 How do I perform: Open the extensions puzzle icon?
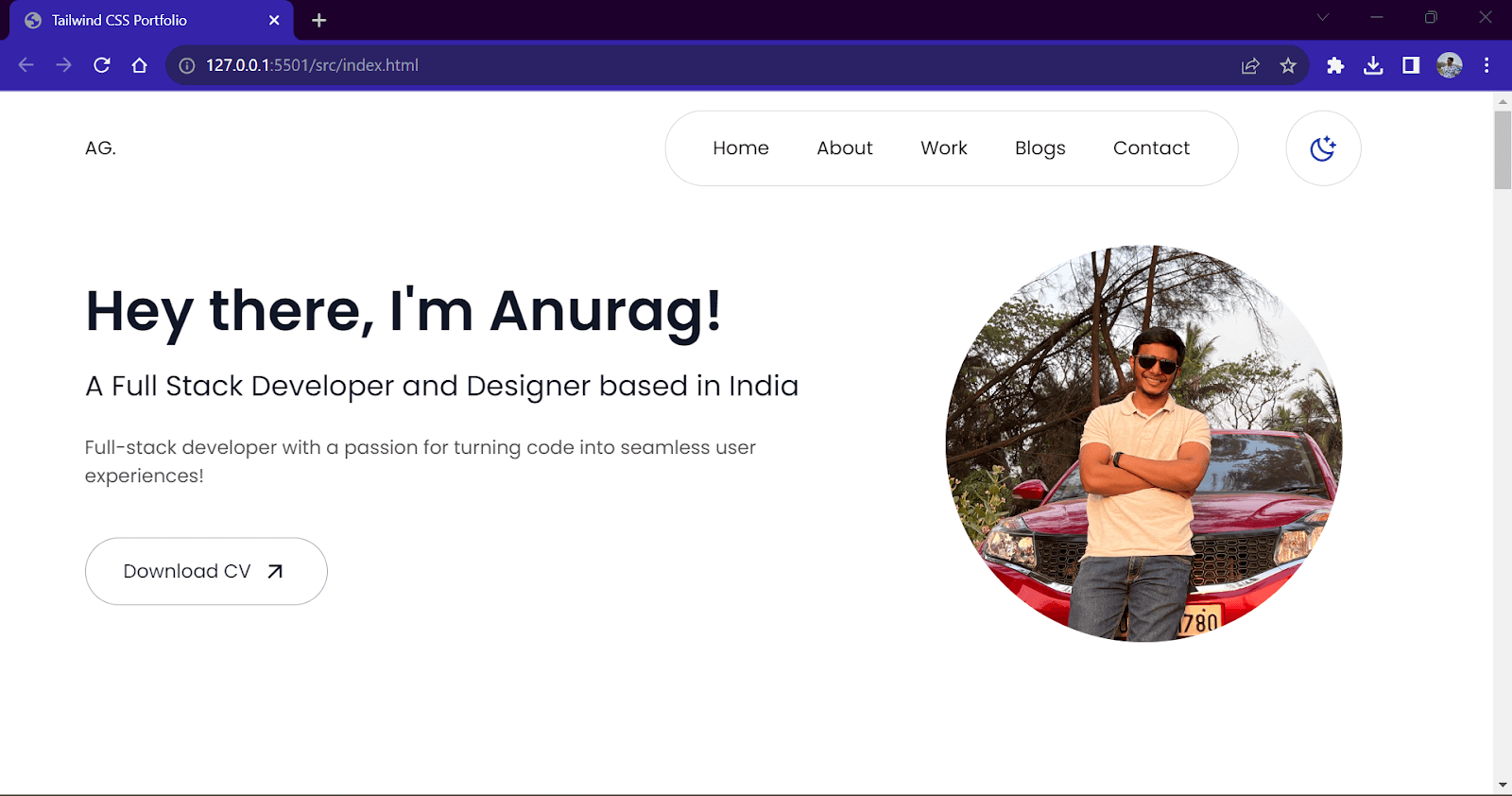1335,65
